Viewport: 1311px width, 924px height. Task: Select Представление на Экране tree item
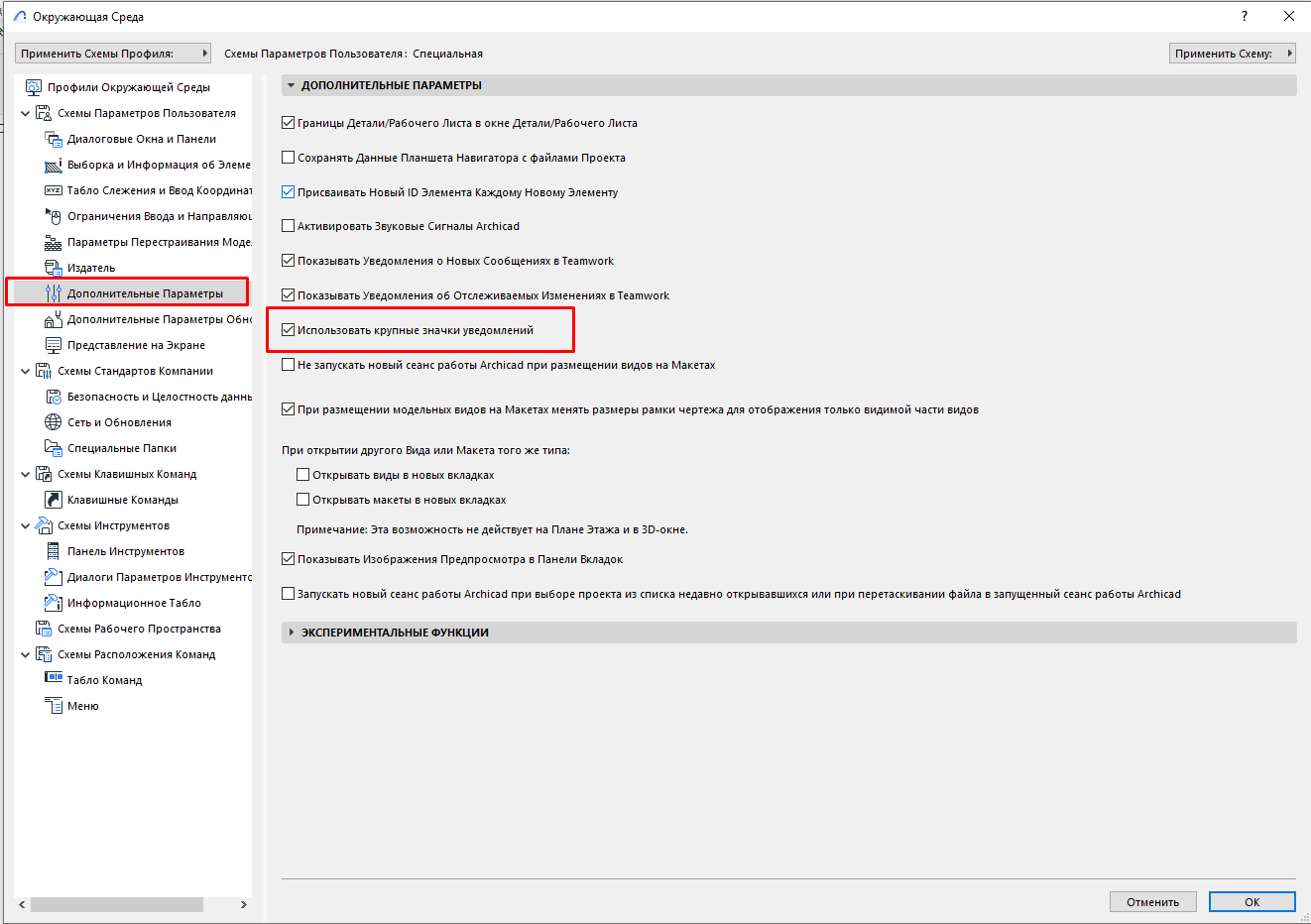point(136,345)
